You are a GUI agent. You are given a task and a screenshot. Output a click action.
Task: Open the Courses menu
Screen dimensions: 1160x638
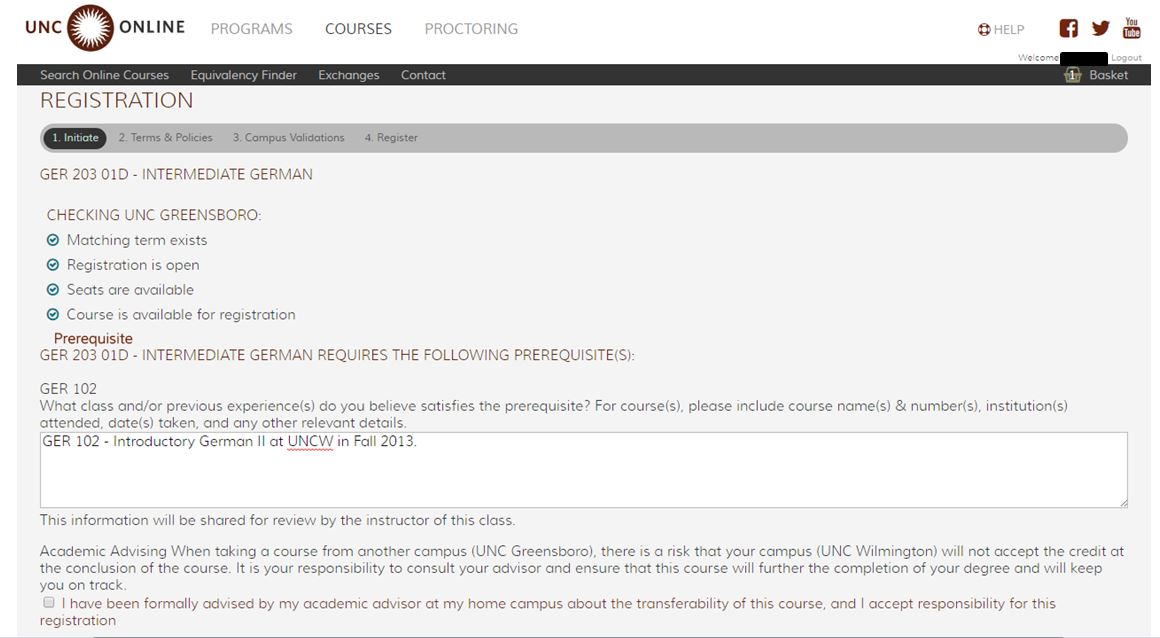(x=358, y=29)
